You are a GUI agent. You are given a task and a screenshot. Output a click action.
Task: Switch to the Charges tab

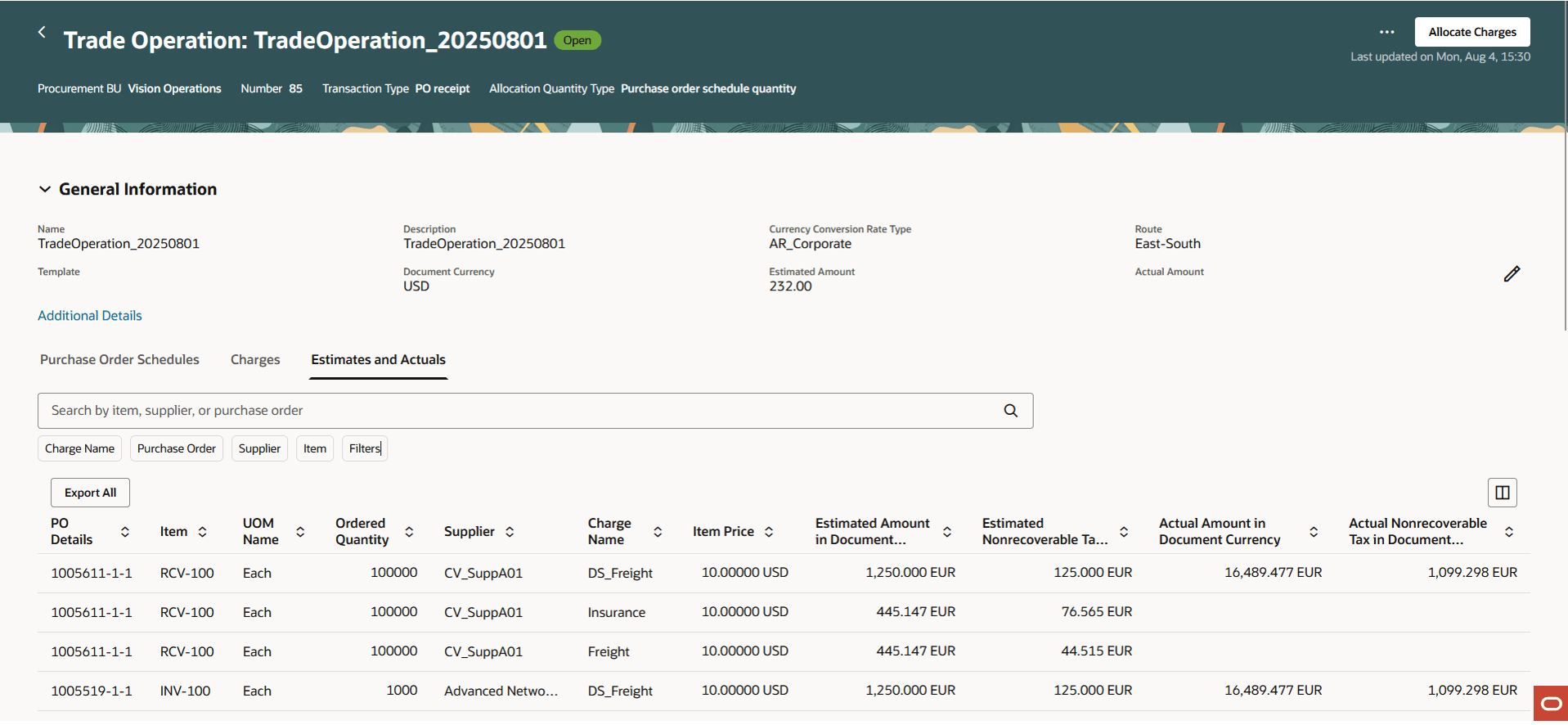point(255,359)
